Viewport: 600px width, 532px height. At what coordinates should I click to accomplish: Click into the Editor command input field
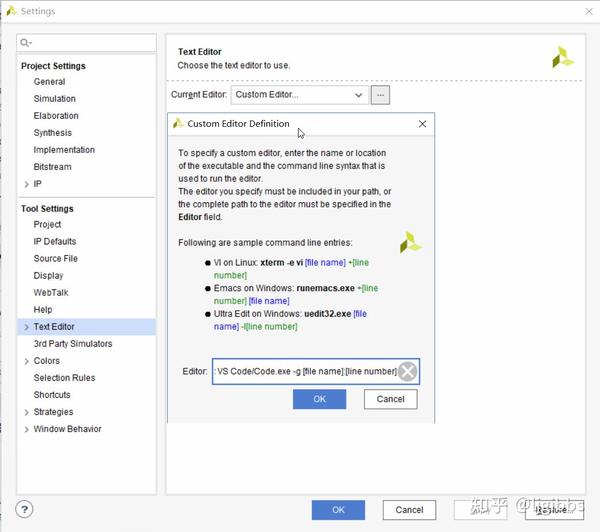[x=305, y=371]
